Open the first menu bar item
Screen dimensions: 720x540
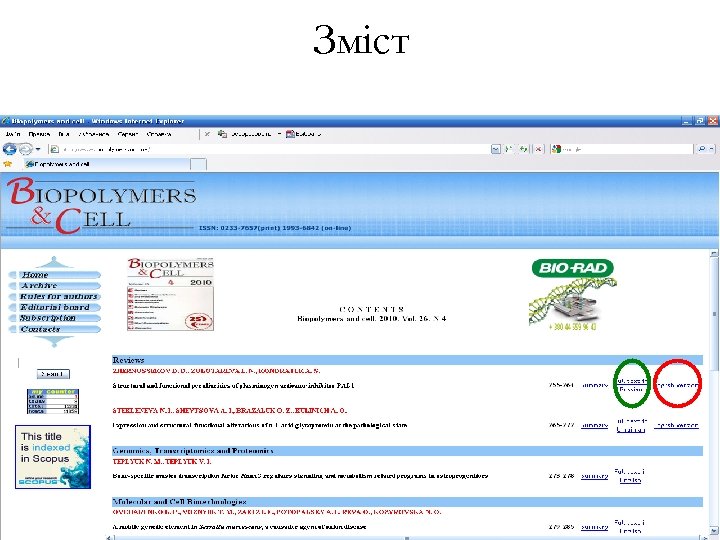(x=13, y=134)
